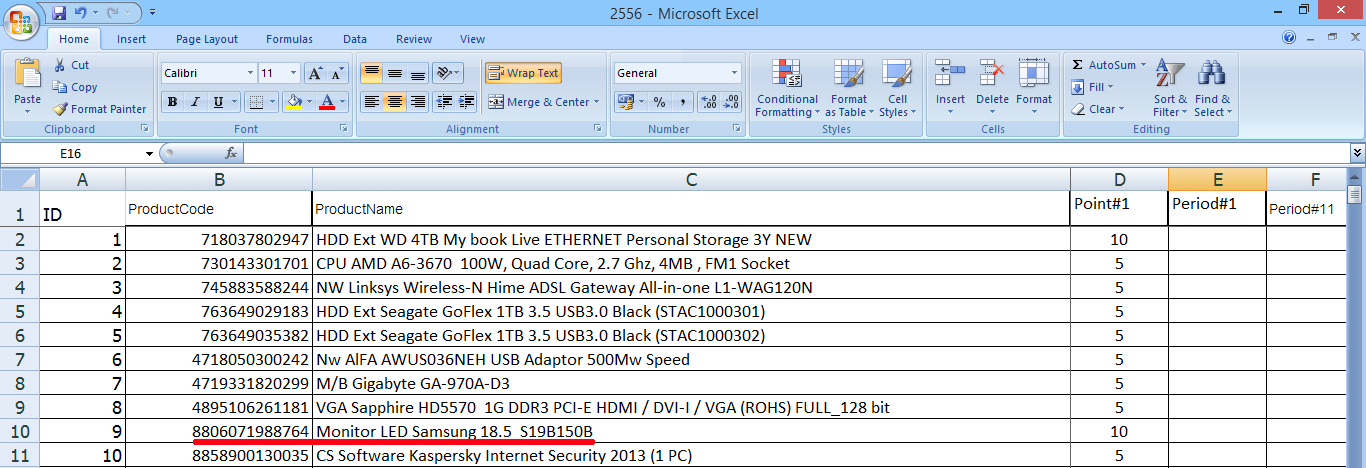Click the Comma Style icon

pyautogui.click(x=682, y=102)
